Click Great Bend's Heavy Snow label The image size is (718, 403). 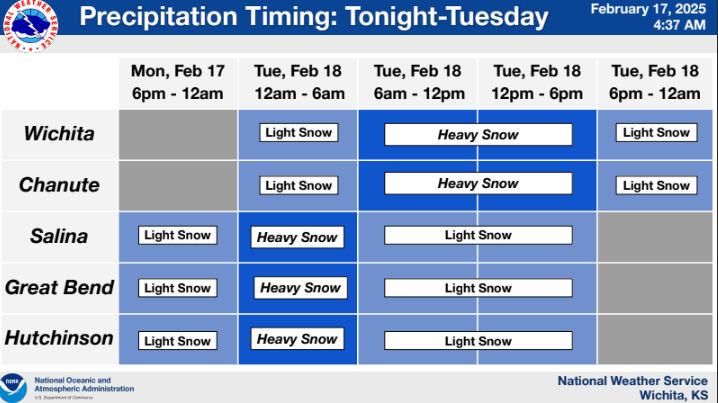click(x=300, y=288)
